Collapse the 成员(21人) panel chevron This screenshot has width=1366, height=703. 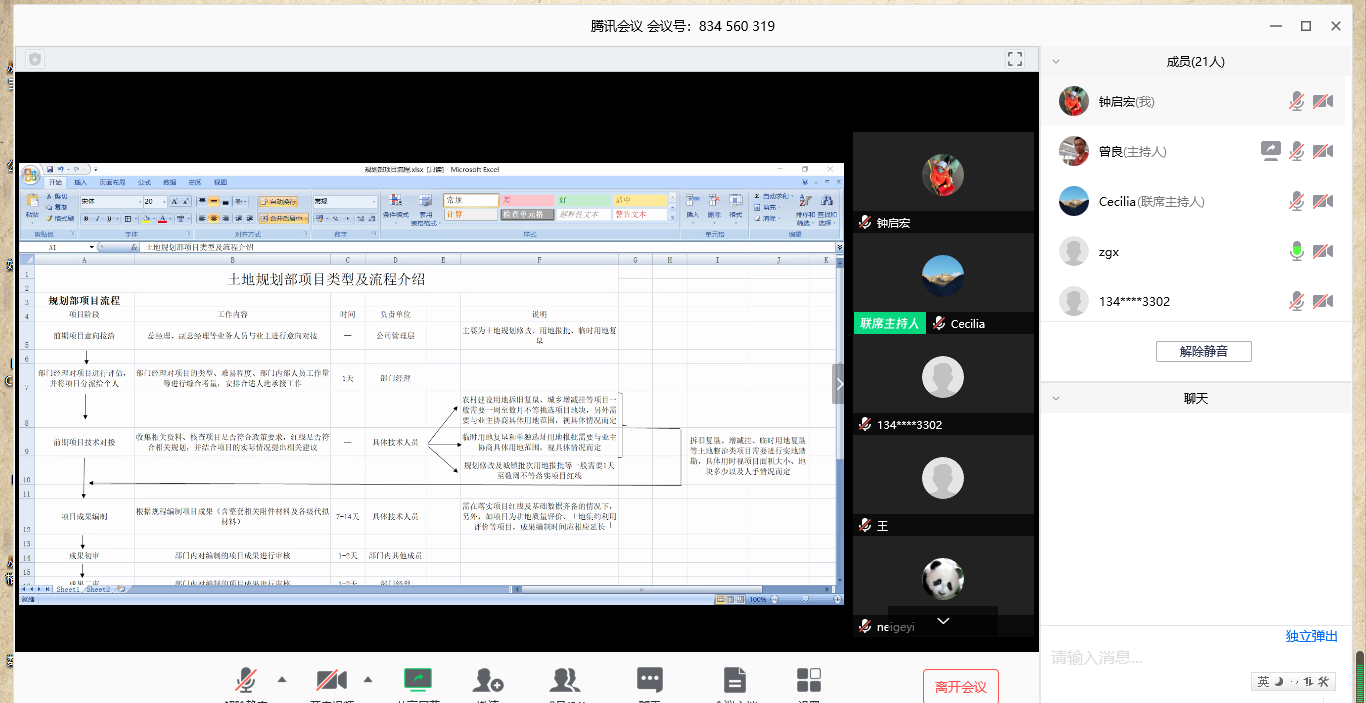click(1055, 61)
